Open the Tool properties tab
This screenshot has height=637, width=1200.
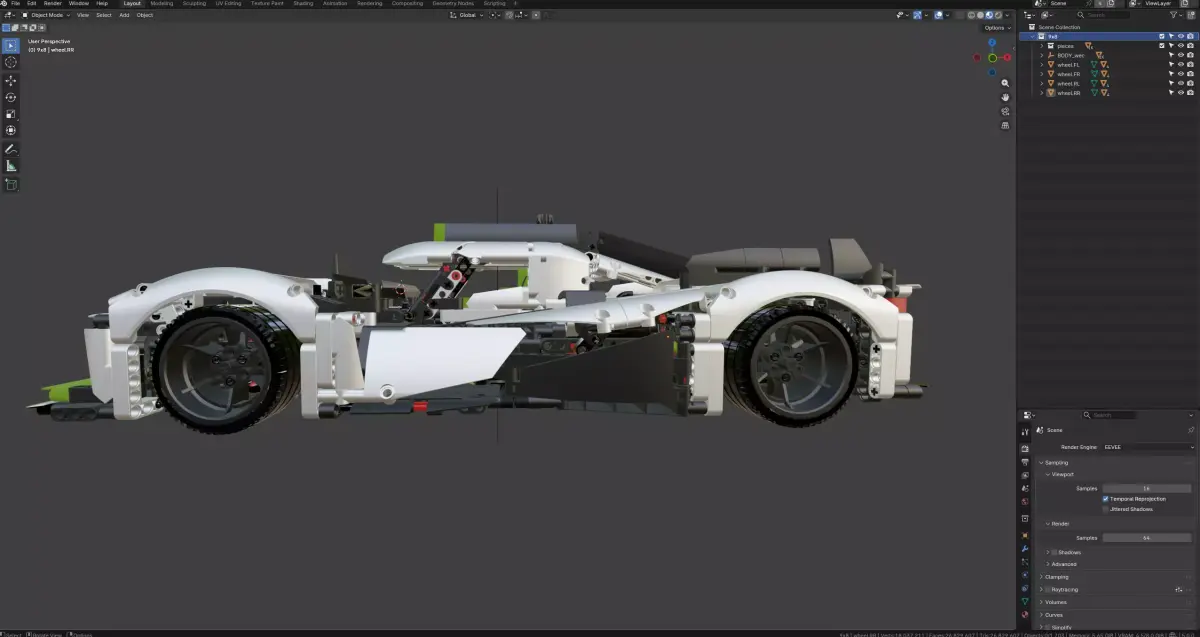pos(1025,432)
